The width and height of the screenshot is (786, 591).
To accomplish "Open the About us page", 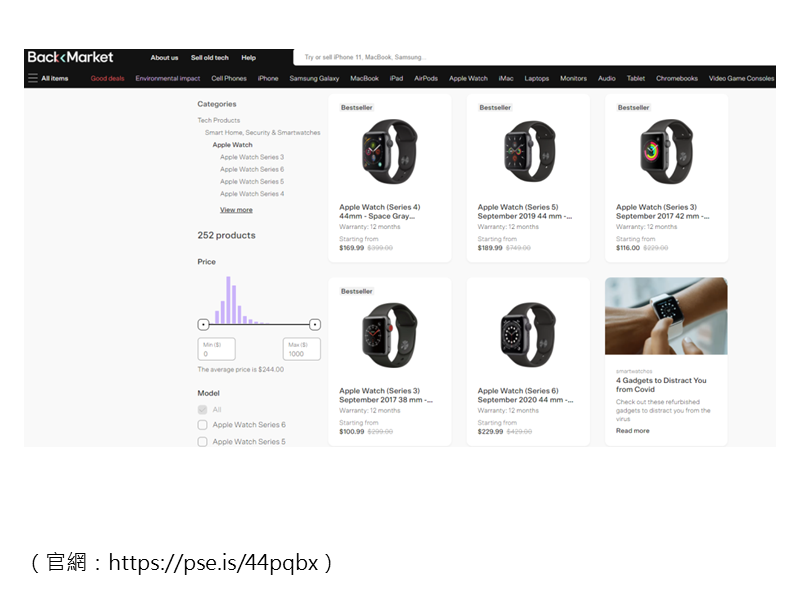I will point(164,58).
